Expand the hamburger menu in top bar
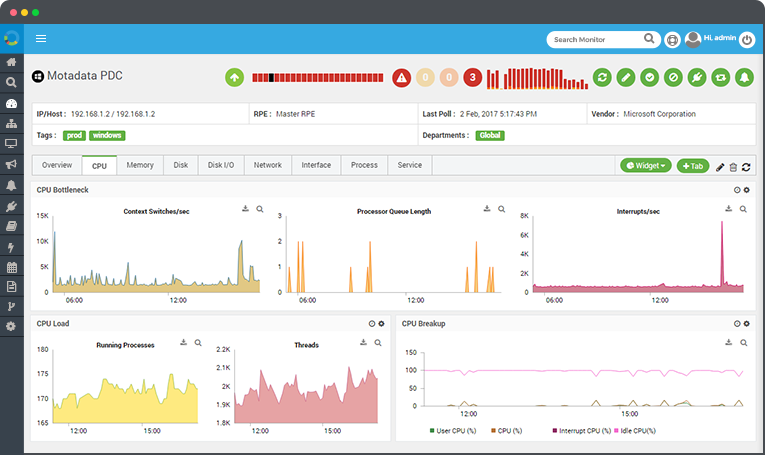This screenshot has width=766, height=455. (41, 39)
